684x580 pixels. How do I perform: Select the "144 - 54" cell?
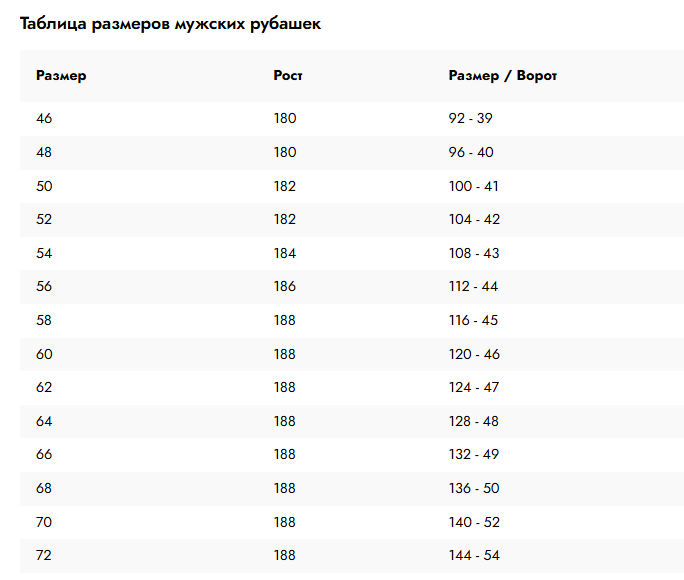474,555
